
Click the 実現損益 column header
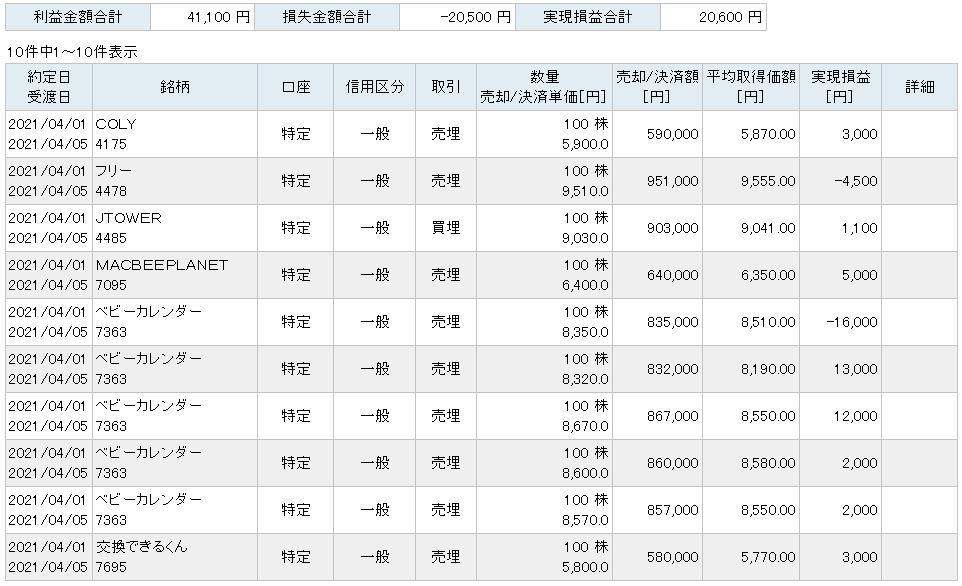click(841, 87)
